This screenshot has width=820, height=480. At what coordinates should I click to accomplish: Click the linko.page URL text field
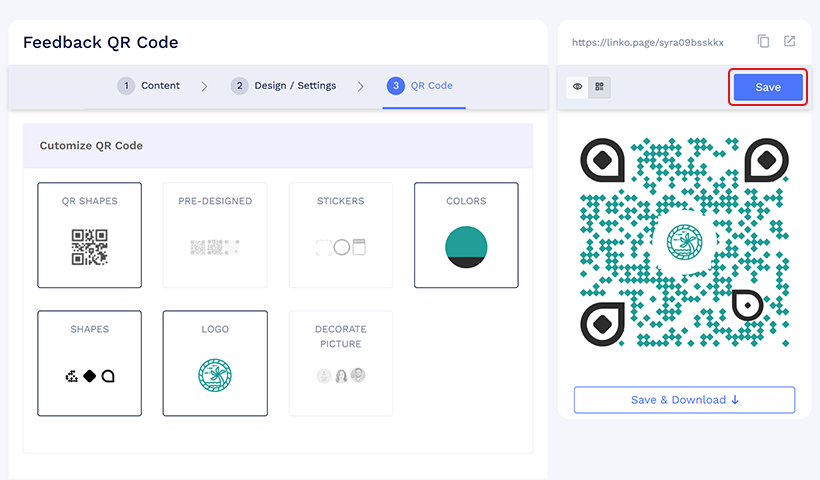647,43
